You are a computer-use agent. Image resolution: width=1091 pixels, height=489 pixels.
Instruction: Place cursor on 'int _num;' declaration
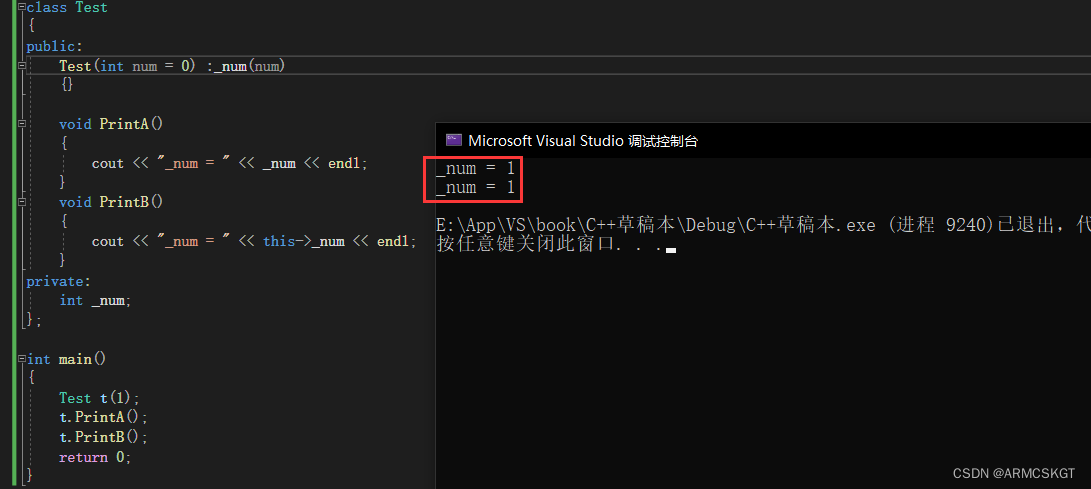(95, 300)
